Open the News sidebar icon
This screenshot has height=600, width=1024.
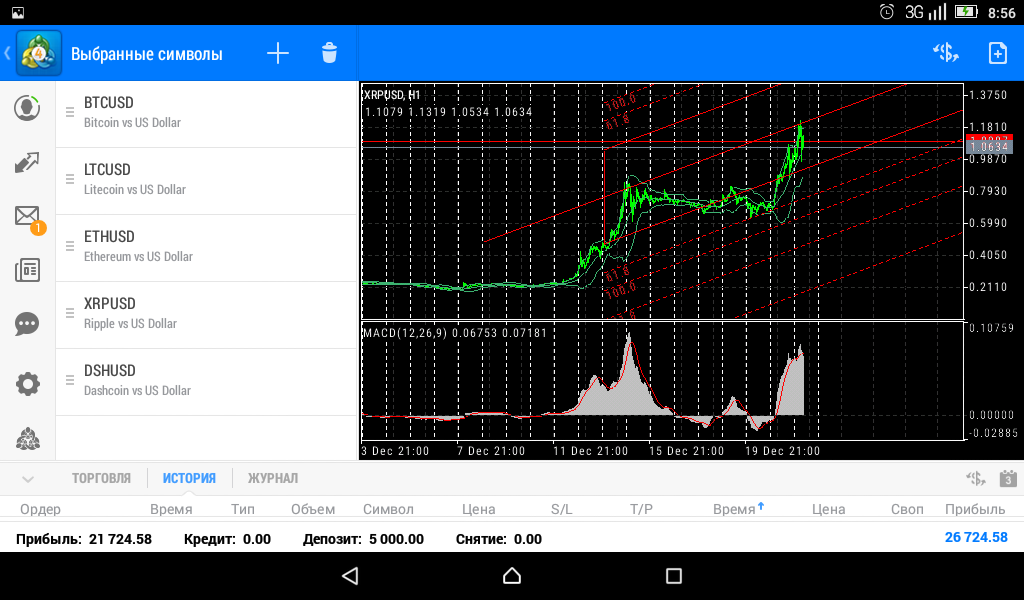pos(27,270)
